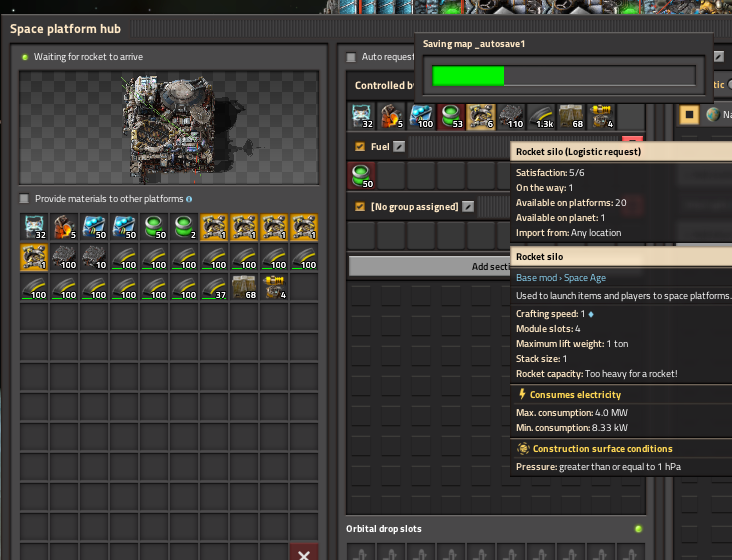Click the 'Space platform hub' window title
The width and height of the screenshot is (732, 560).
(65, 29)
